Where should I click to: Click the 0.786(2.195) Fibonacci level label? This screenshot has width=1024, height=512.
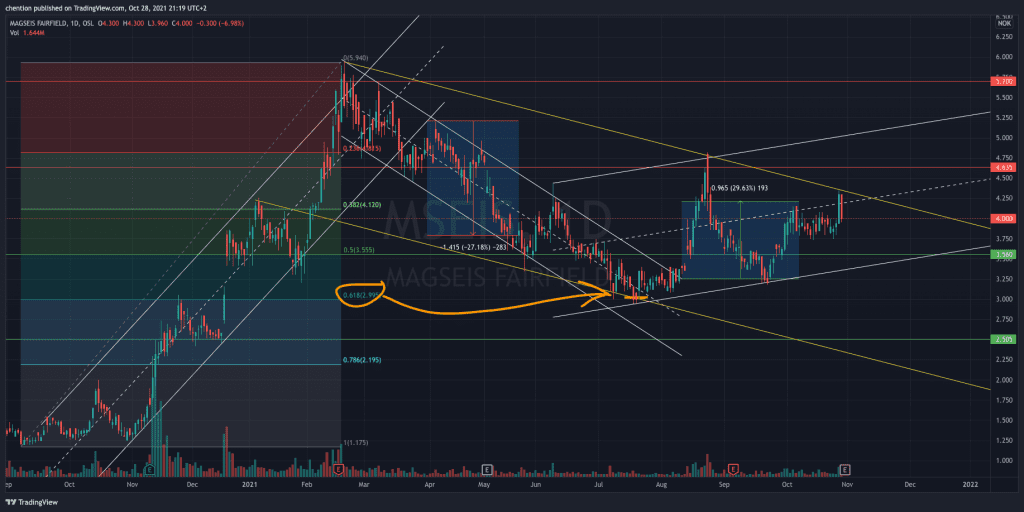pos(362,360)
